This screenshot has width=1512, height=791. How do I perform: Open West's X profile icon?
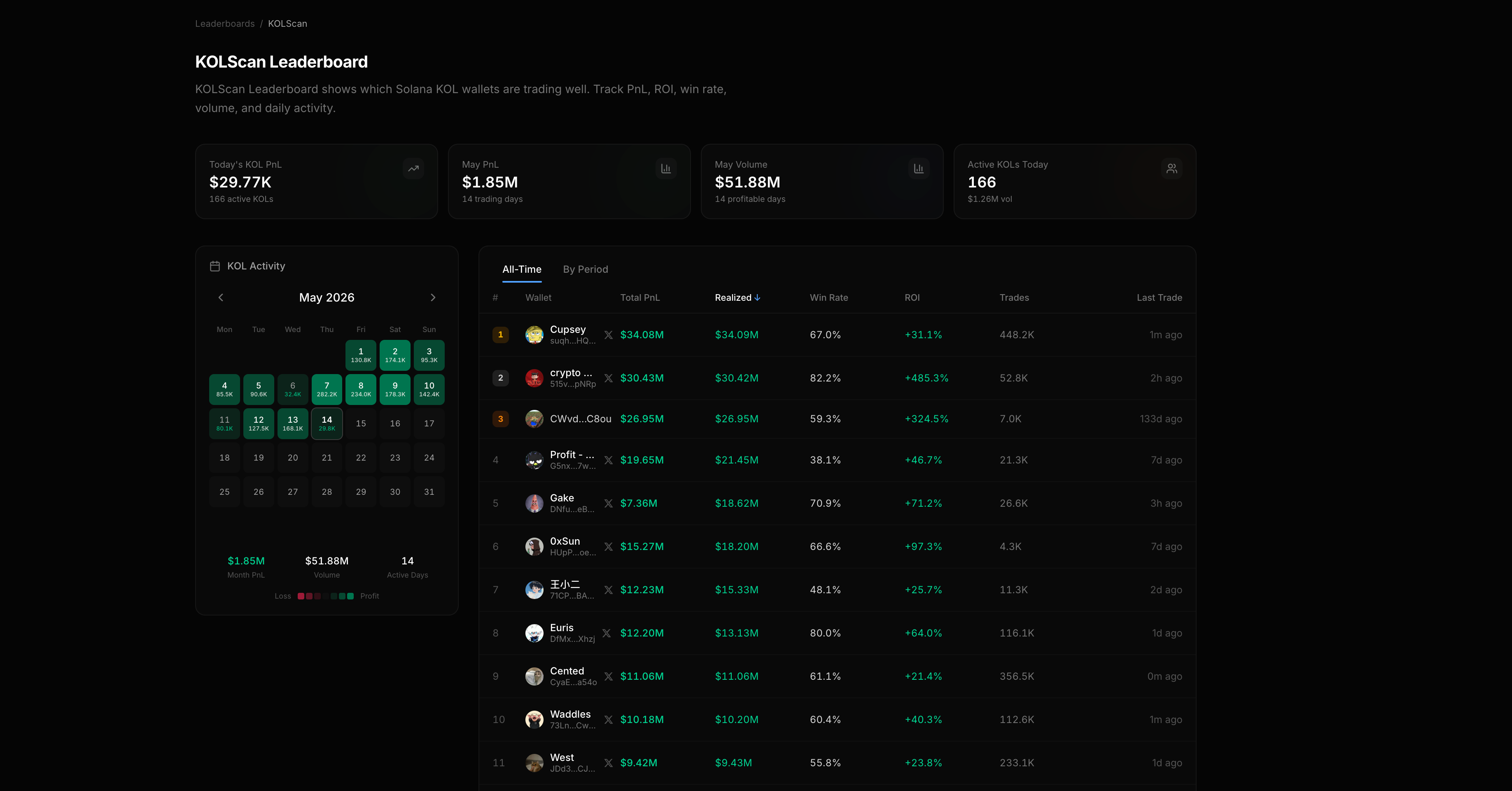click(608, 763)
